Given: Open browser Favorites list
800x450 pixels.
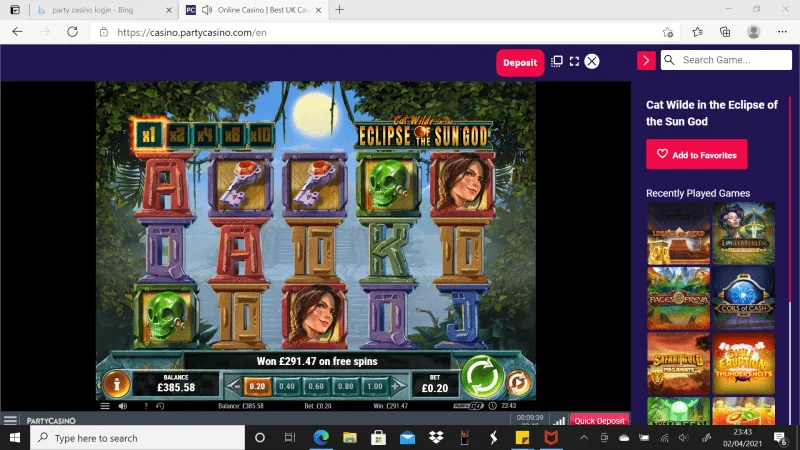Looking at the screenshot, I should [697, 32].
